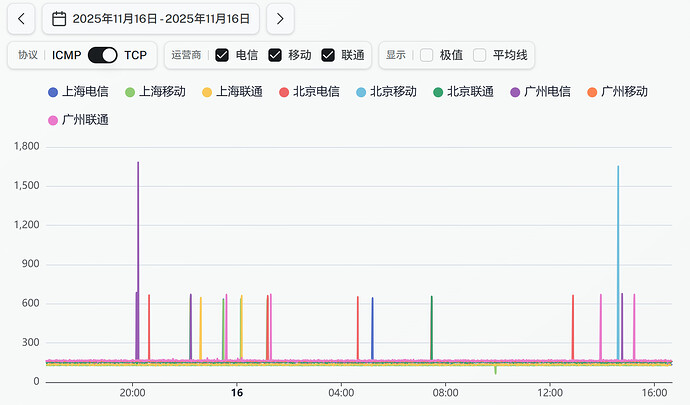Image resolution: width=690 pixels, height=405 pixels.
Task: Click the 300 y-axis label
Action: (x=30, y=342)
